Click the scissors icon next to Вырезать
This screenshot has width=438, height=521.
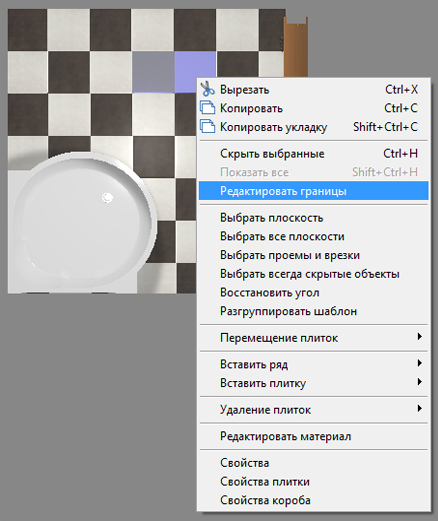[207, 89]
